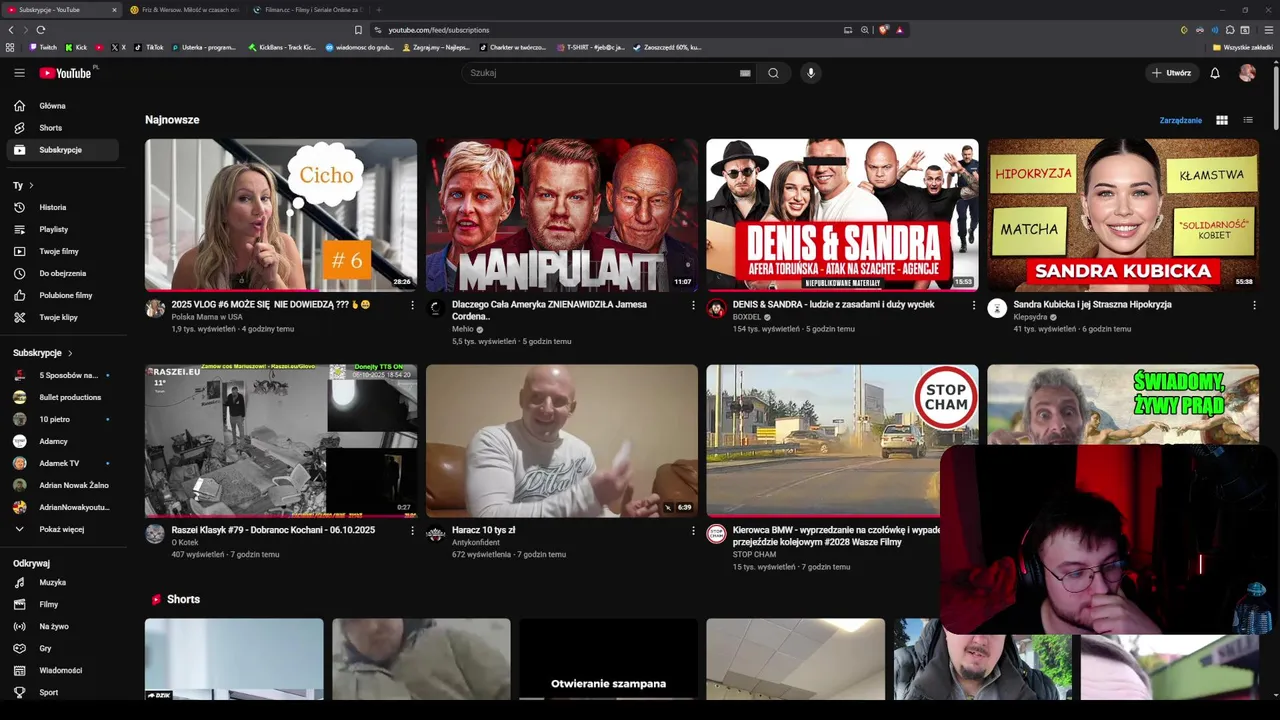Open the Brave main menu button
Image resolution: width=1280 pixels, height=720 pixels.
click(x=1269, y=30)
